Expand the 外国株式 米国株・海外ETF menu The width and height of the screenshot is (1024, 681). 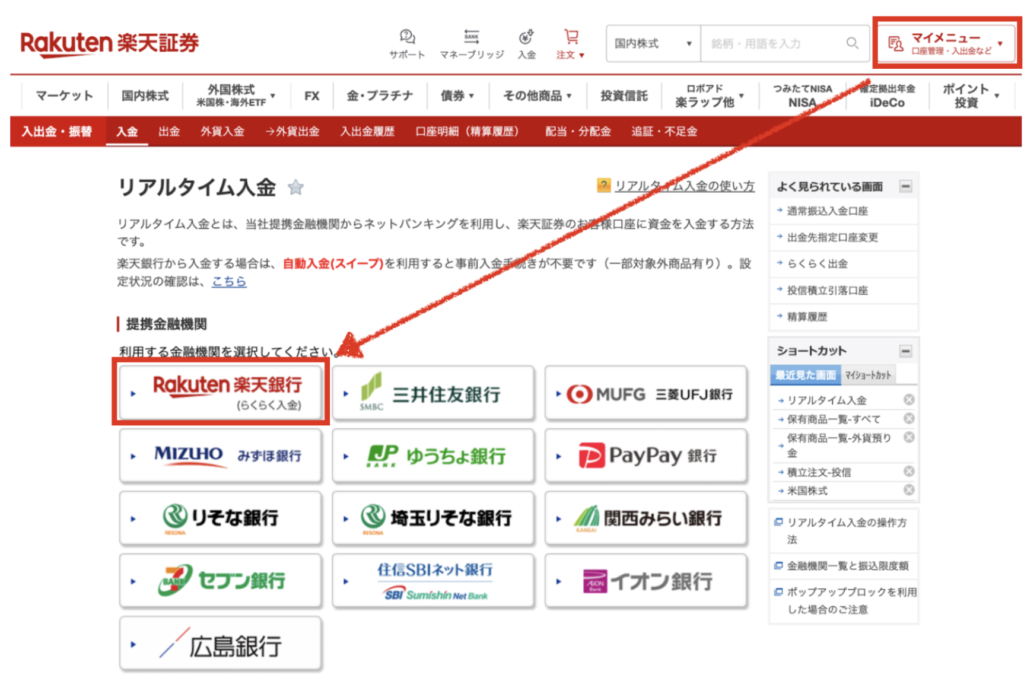pyautogui.click(x=236, y=95)
